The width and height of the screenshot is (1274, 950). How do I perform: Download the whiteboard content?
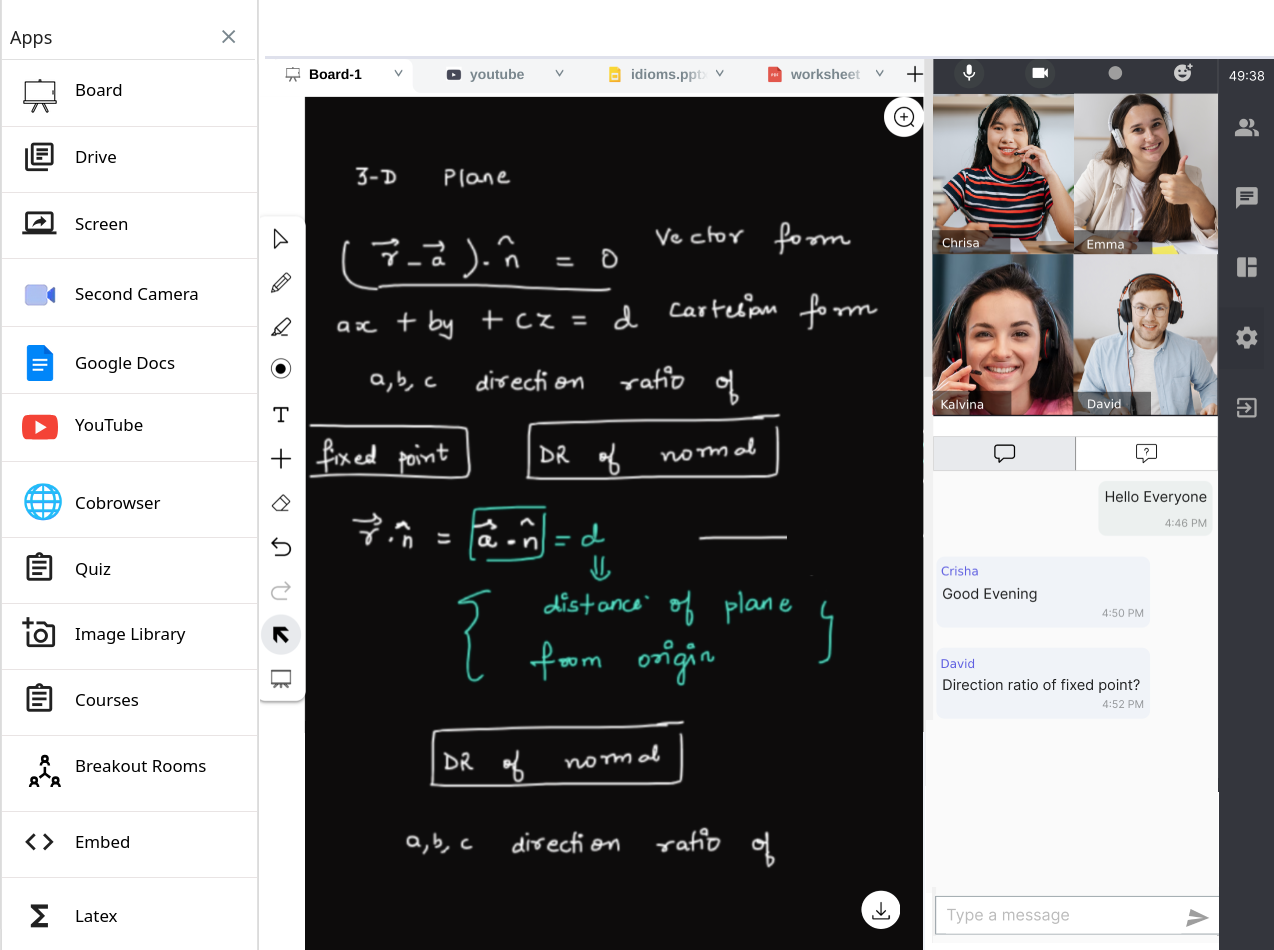(881, 910)
